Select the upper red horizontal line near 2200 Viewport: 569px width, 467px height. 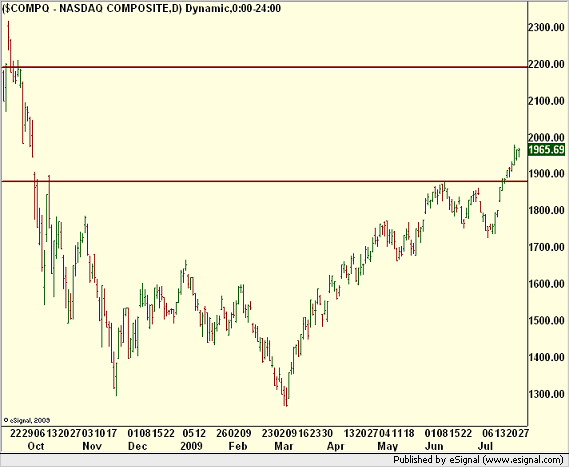(x=264, y=67)
